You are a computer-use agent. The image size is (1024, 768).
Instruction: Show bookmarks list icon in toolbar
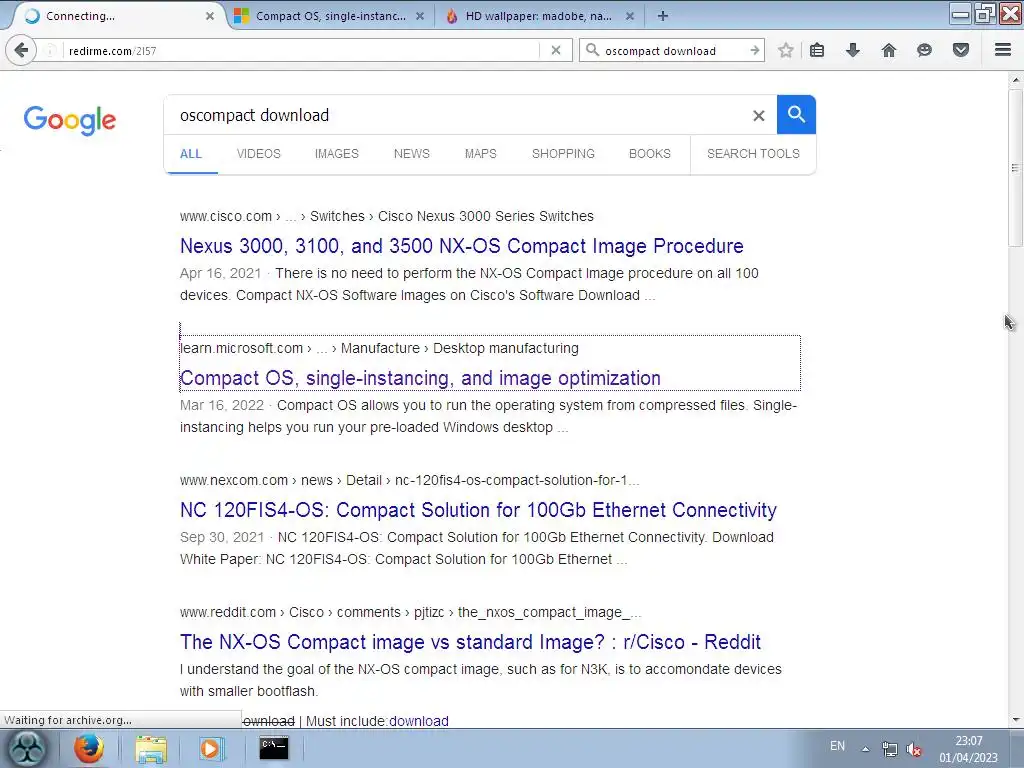(817, 50)
